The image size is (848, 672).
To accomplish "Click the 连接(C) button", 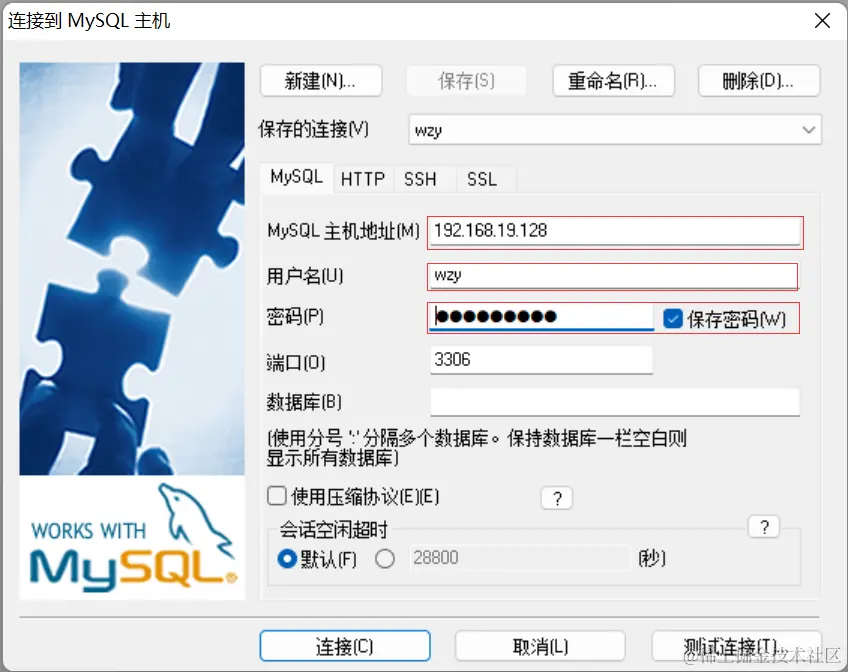I will coord(345,646).
